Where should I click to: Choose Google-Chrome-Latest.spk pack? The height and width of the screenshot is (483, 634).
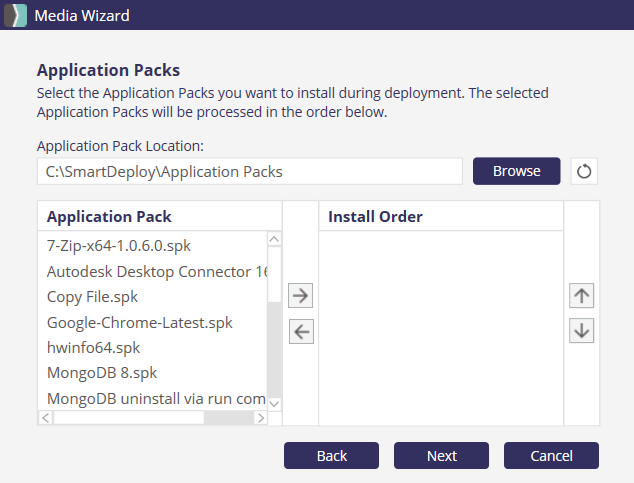[139, 323]
